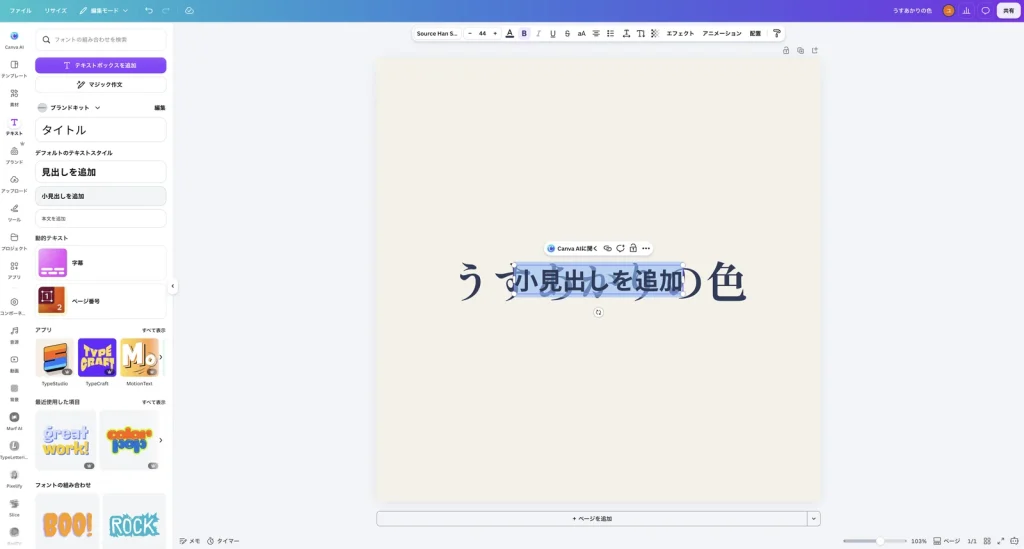
Task: Click the redo arrow in top bar
Action: point(166,10)
